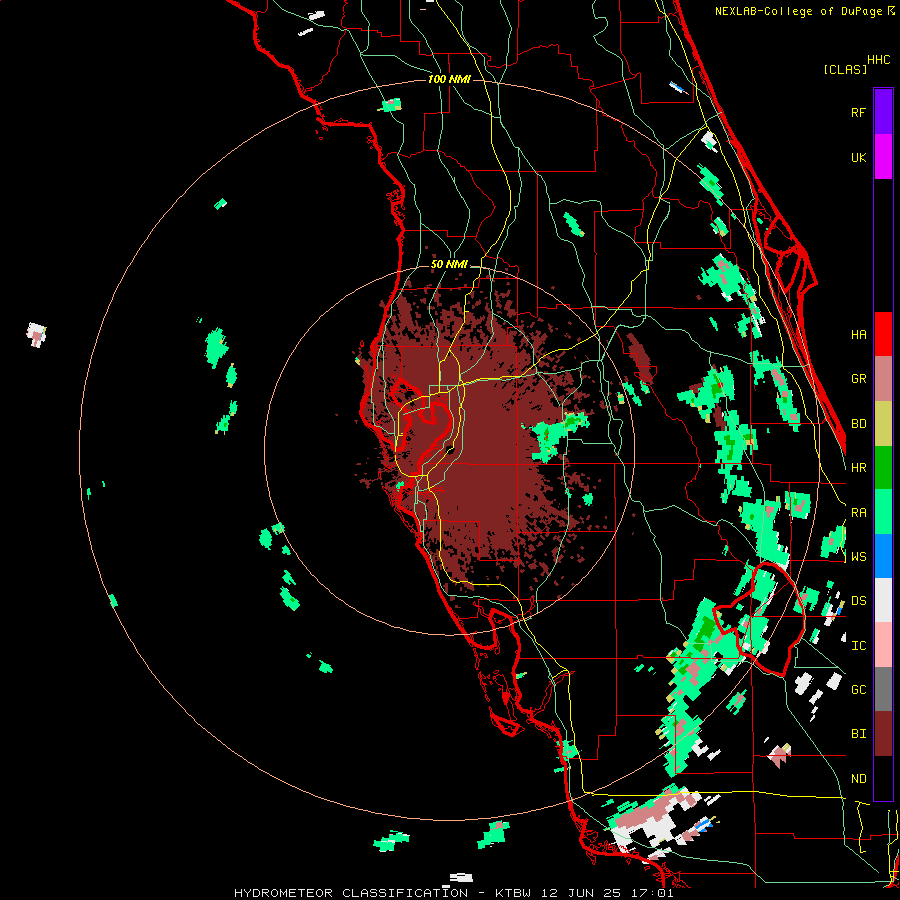Click the brown BI legend swatch

click(x=883, y=734)
